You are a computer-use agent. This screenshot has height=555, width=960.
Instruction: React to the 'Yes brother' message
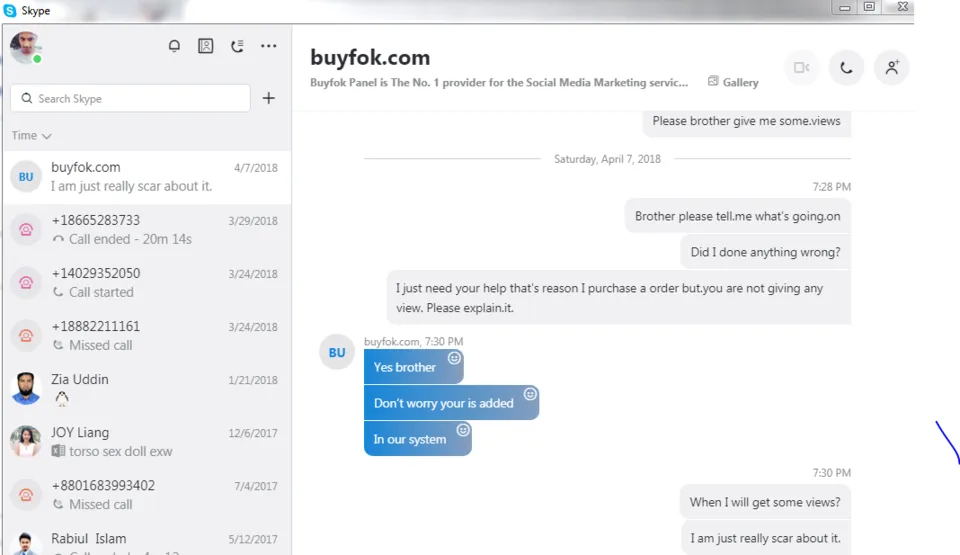(454, 358)
